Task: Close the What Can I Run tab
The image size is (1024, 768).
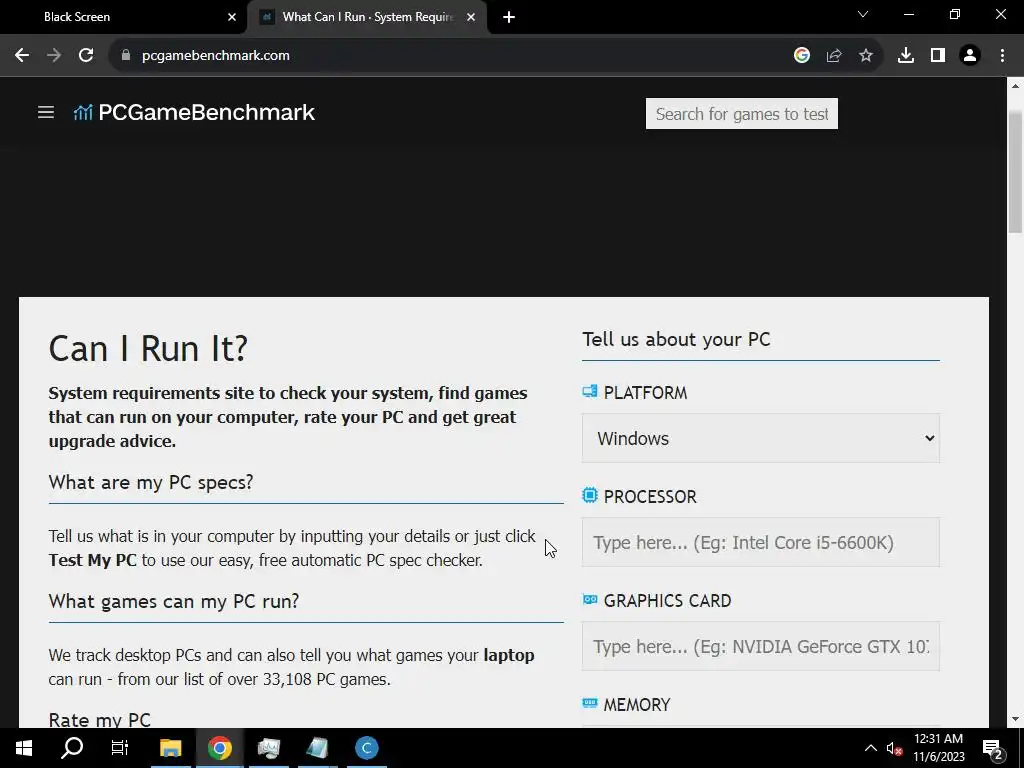Action: point(471,17)
